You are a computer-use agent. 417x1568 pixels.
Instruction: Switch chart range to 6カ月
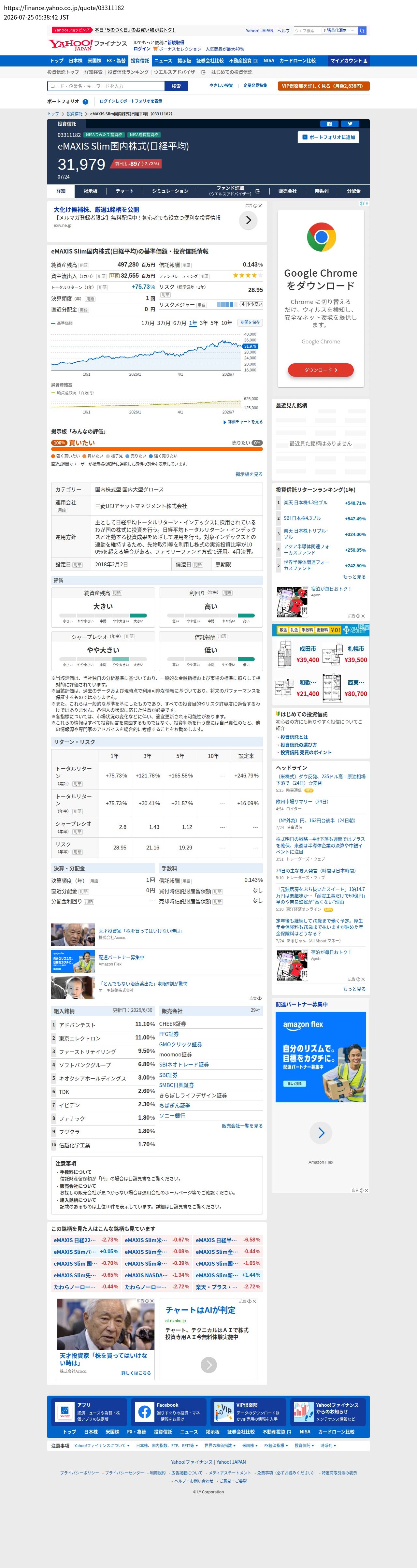point(180,323)
